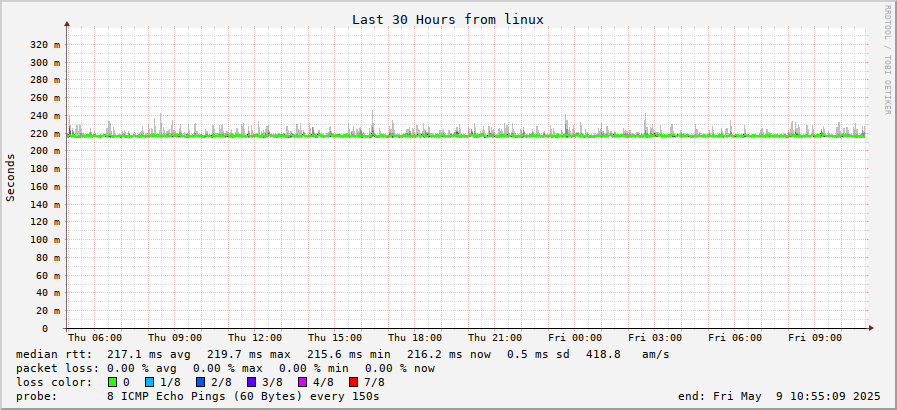Click the '0.5 ms sd' value
Image resolution: width=897 pixels, height=410 pixels.
[539, 355]
